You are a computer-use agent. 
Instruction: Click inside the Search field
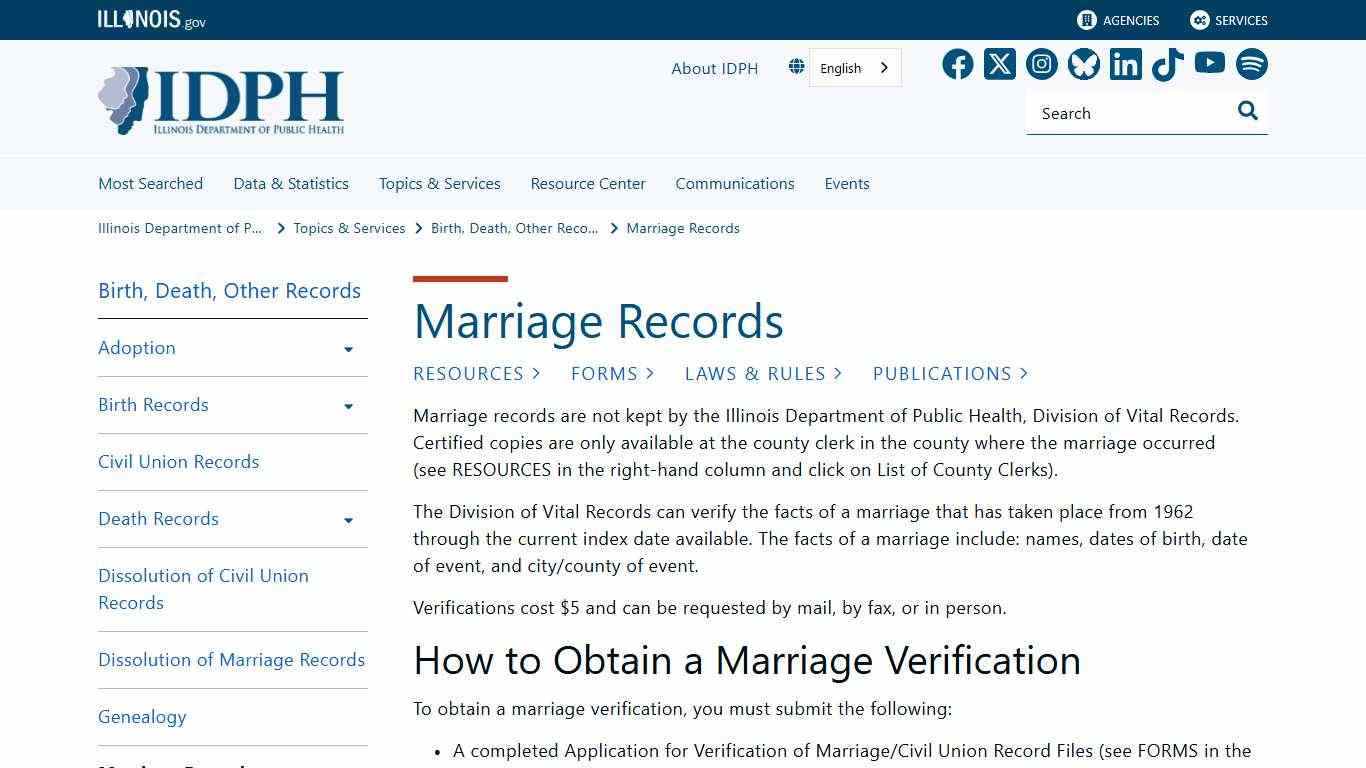click(x=1120, y=113)
